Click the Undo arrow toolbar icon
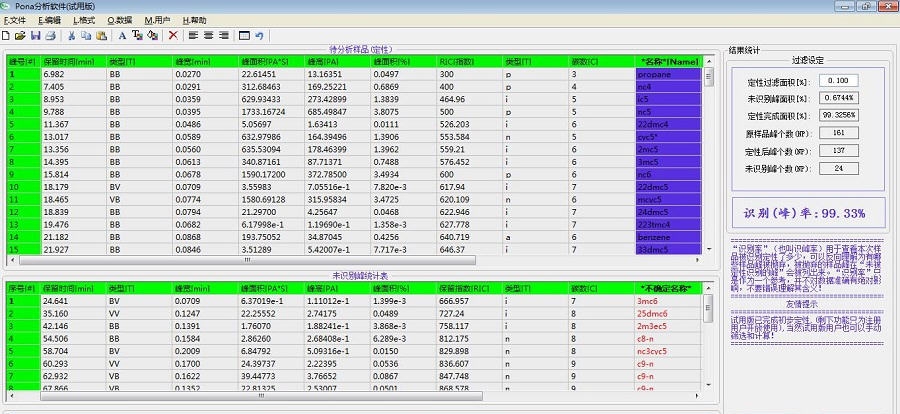The image size is (900, 414). tap(260, 35)
